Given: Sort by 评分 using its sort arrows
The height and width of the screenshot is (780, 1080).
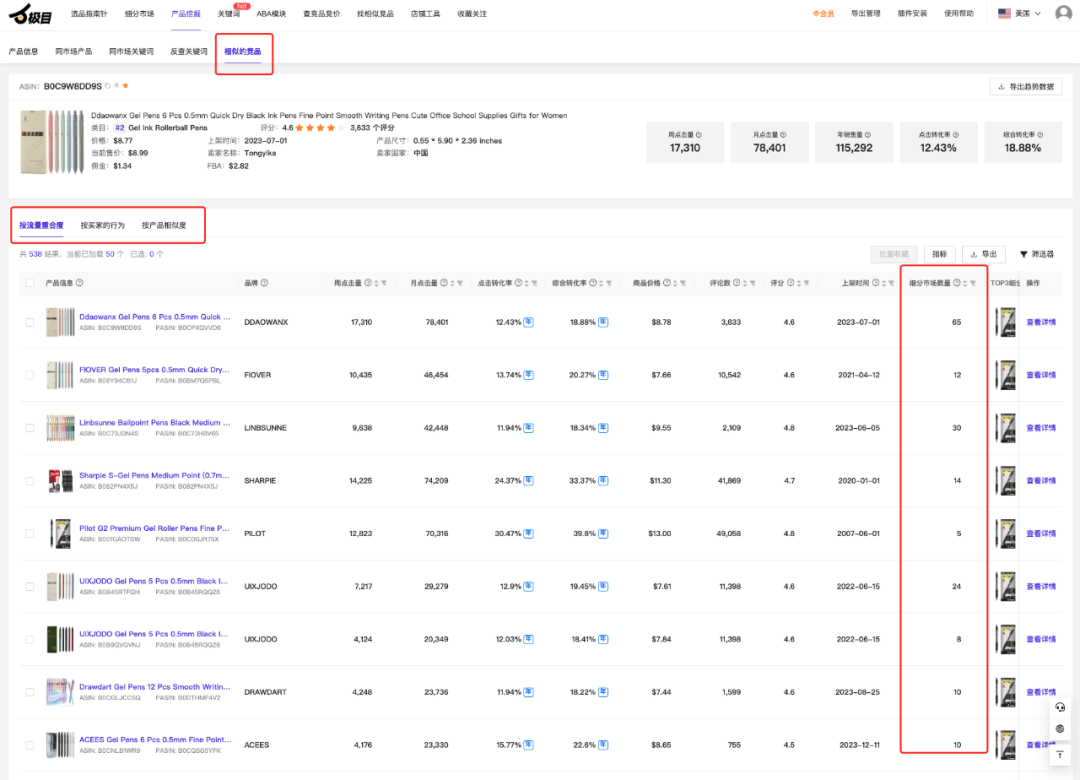Looking at the screenshot, I should [798, 283].
